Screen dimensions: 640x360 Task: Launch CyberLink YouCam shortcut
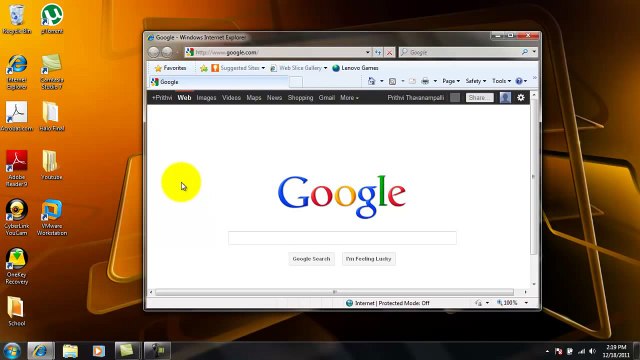[17, 217]
